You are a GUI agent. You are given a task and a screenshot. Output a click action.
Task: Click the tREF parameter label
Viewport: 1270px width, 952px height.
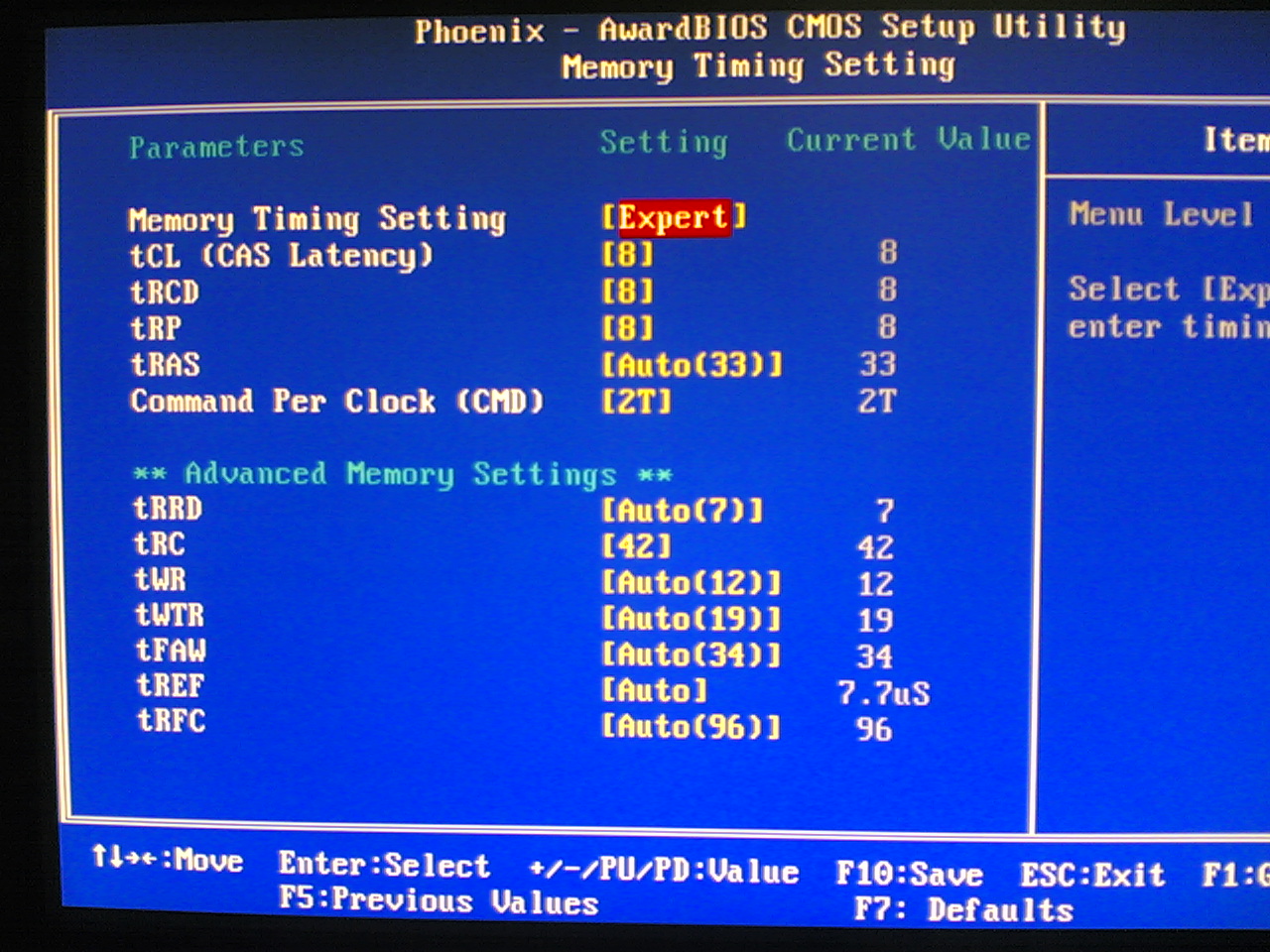tap(171, 686)
